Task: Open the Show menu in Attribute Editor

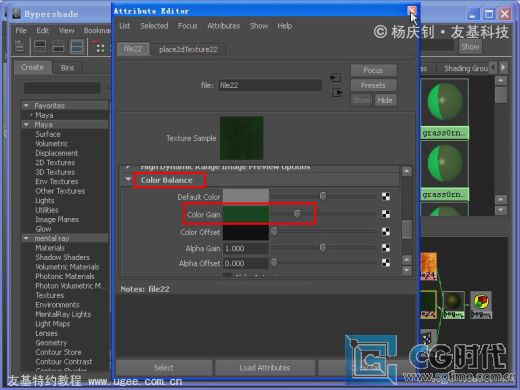Action: [x=259, y=26]
